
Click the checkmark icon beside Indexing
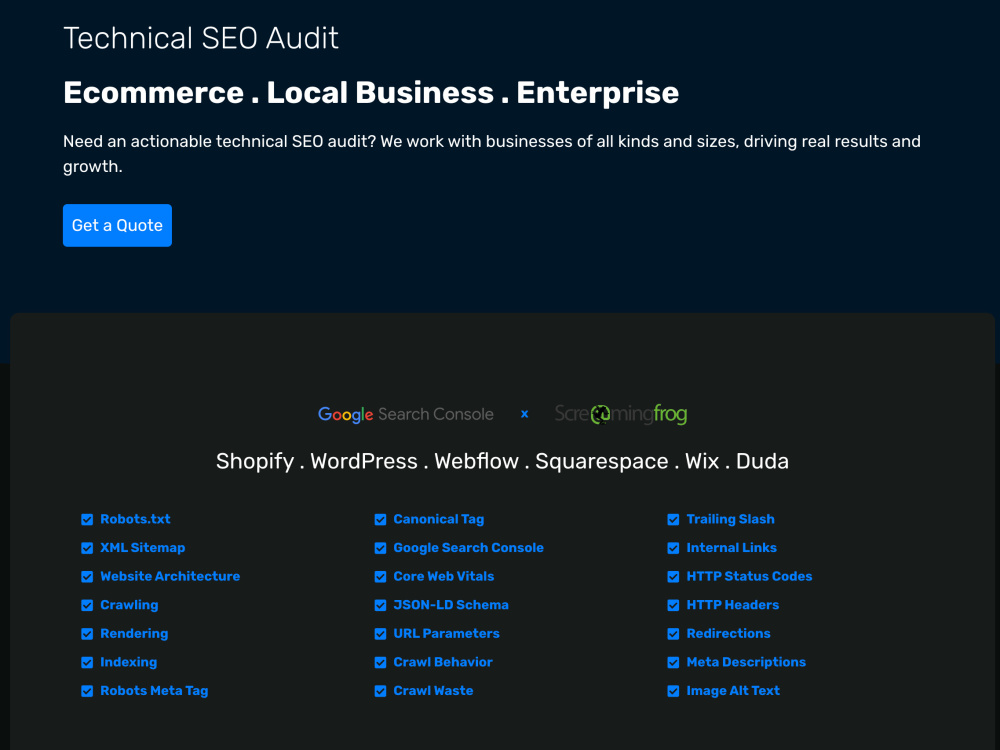pos(87,663)
